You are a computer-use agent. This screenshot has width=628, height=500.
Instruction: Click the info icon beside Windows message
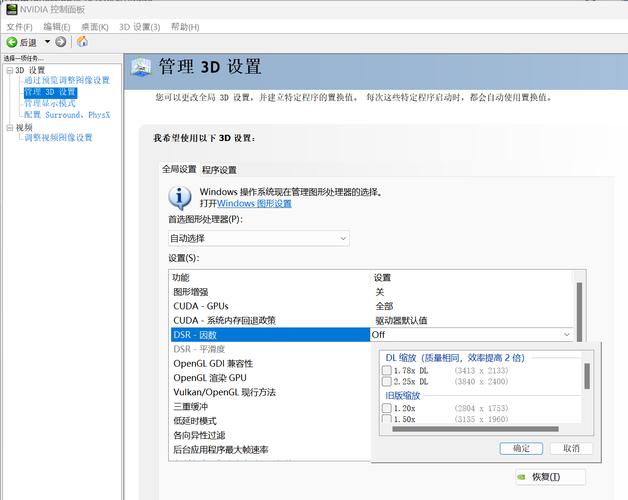(x=179, y=198)
